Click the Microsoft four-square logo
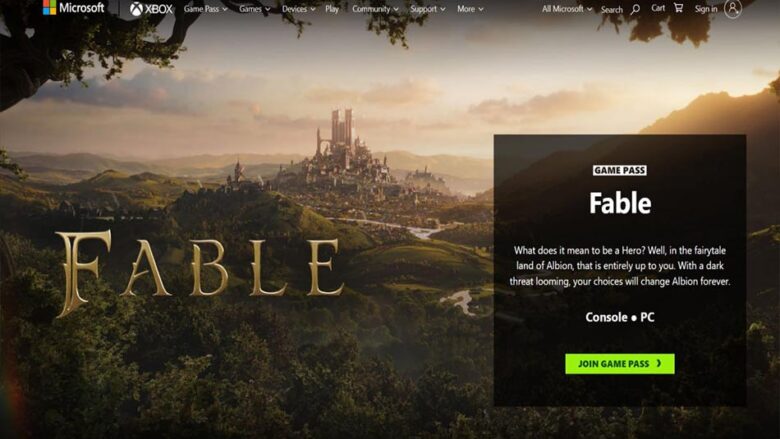This screenshot has height=439, width=780. [49, 7]
